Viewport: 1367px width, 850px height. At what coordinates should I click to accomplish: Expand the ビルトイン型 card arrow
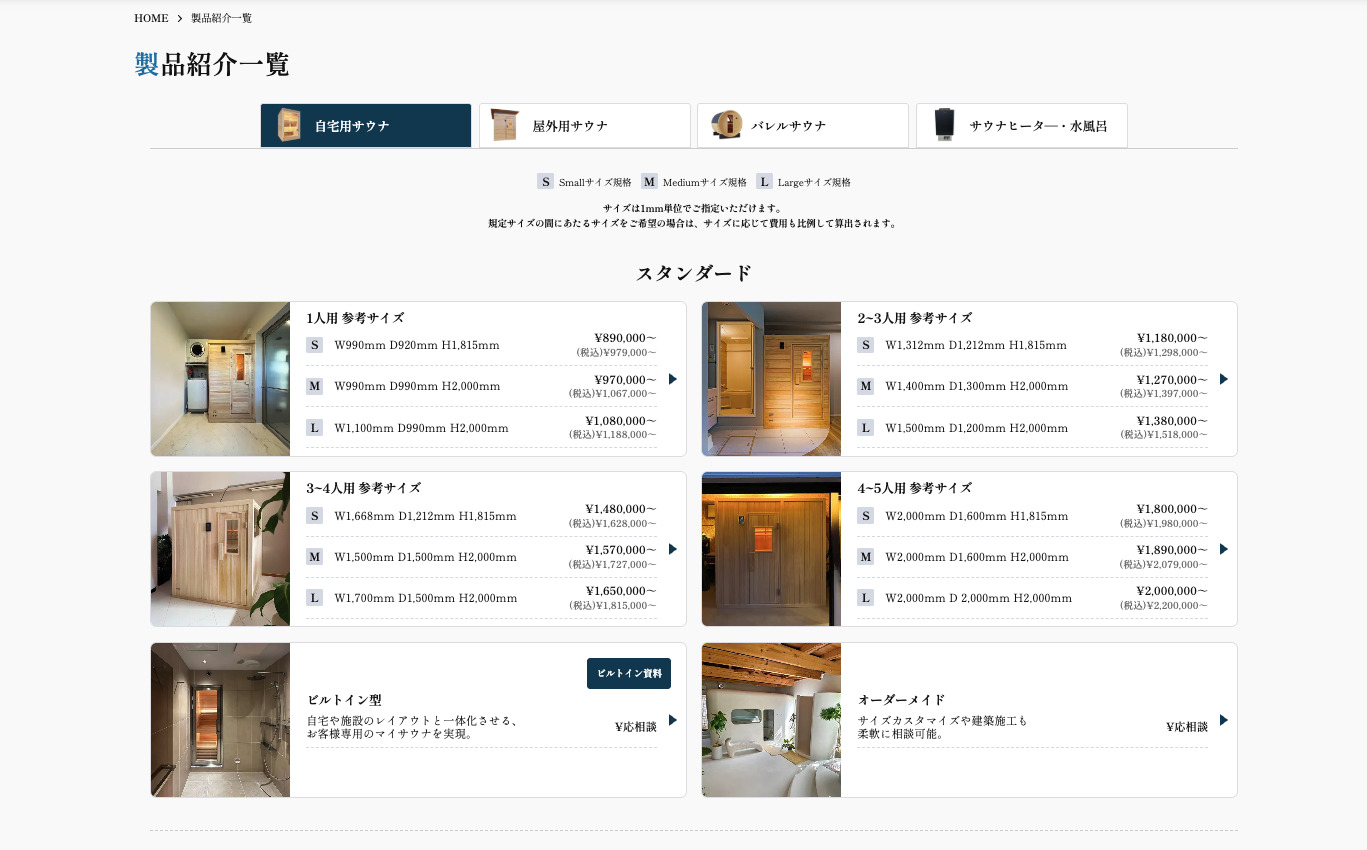pyautogui.click(x=673, y=720)
